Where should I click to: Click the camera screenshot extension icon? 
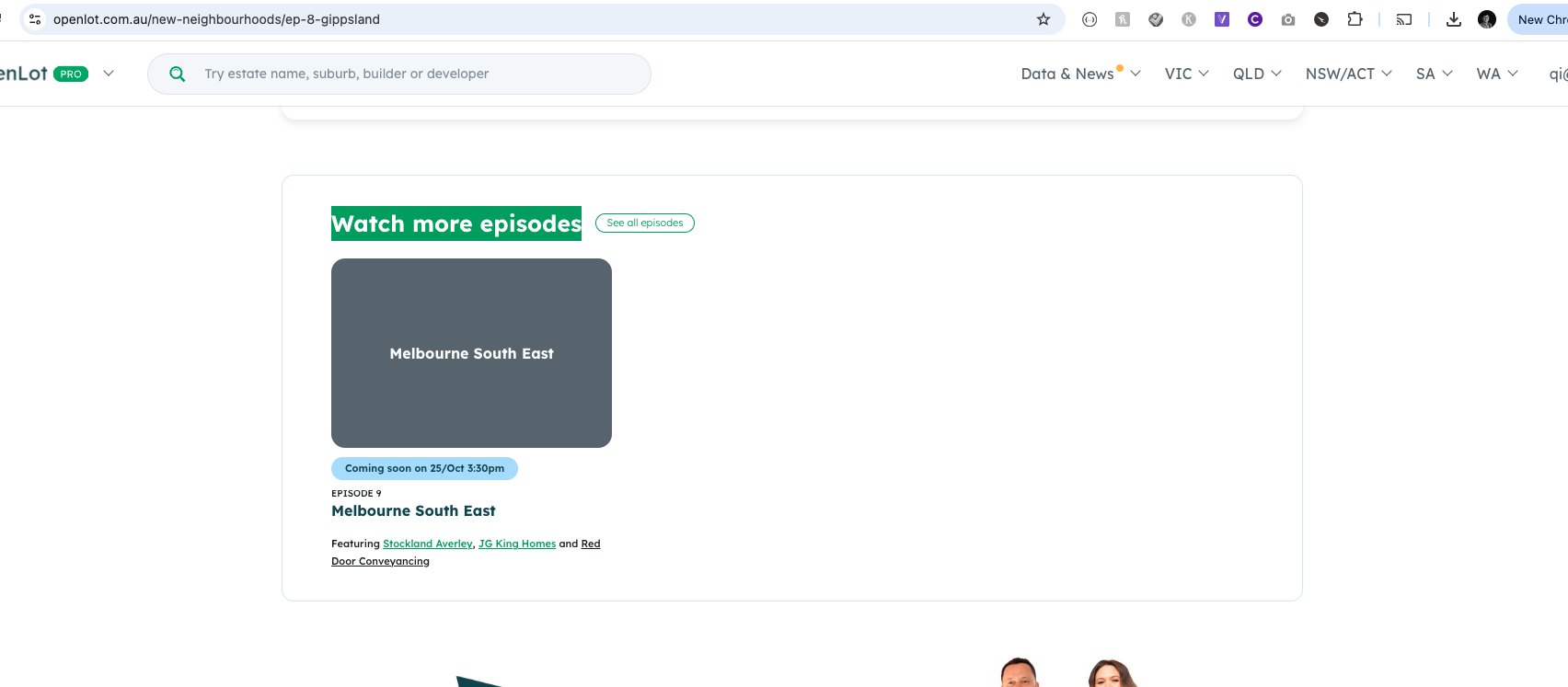coord(1288,19)
